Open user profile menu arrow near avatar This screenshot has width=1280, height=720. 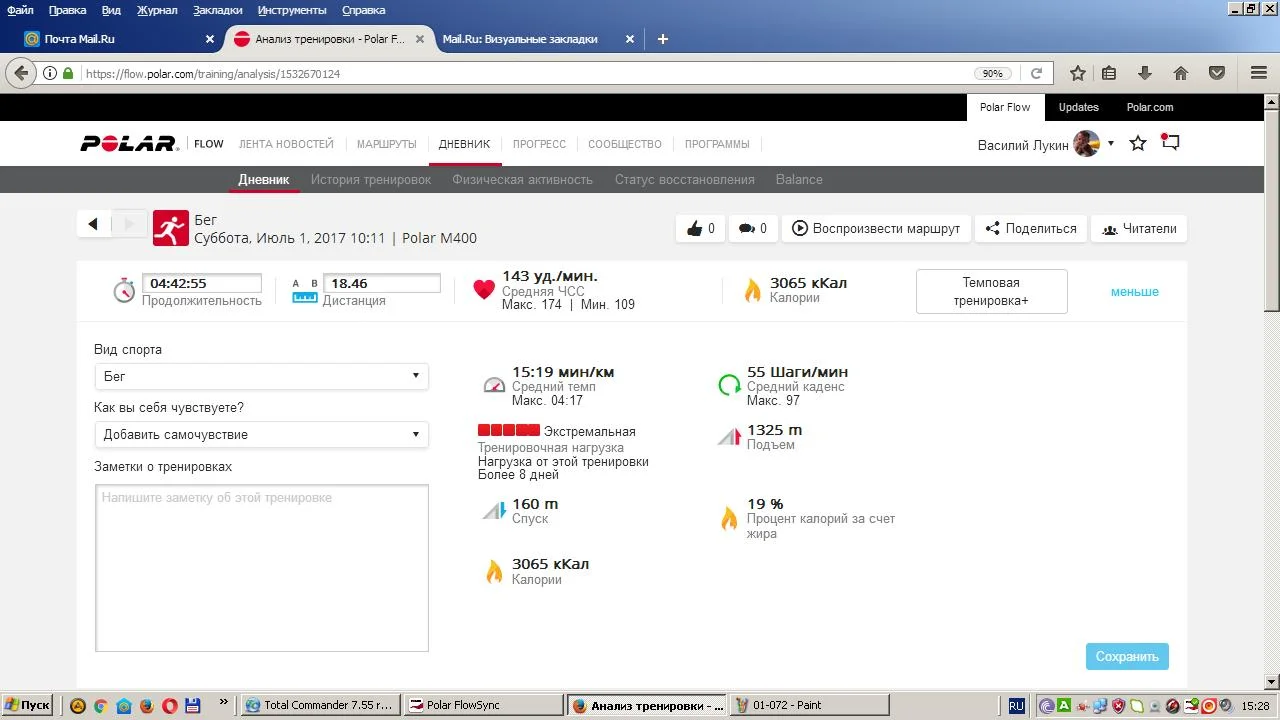coord(1110,144)
